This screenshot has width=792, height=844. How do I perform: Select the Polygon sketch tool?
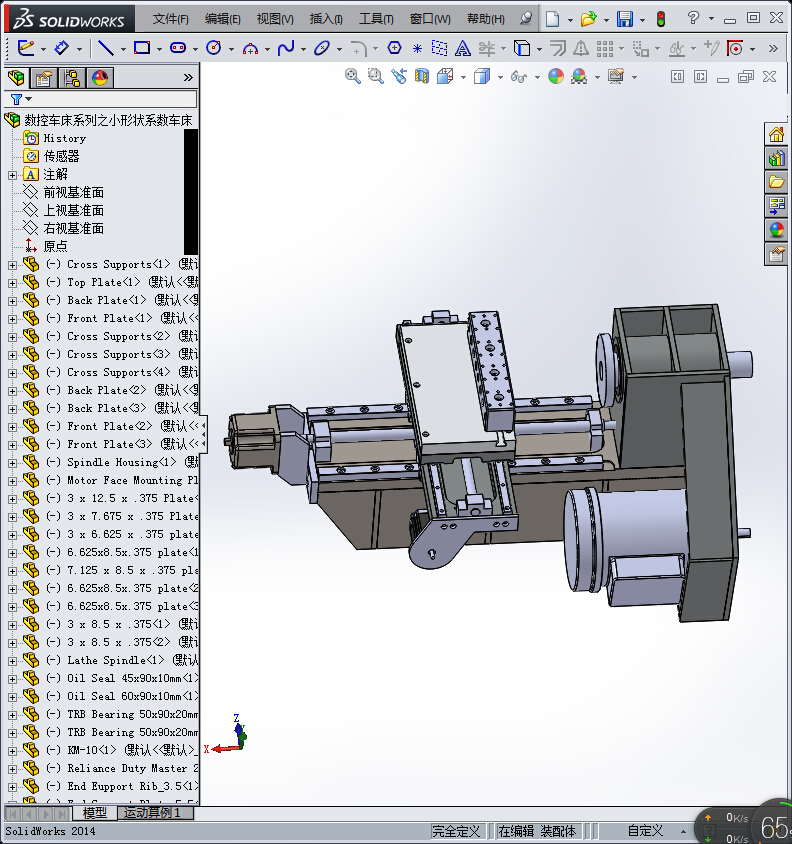point(394,48)
